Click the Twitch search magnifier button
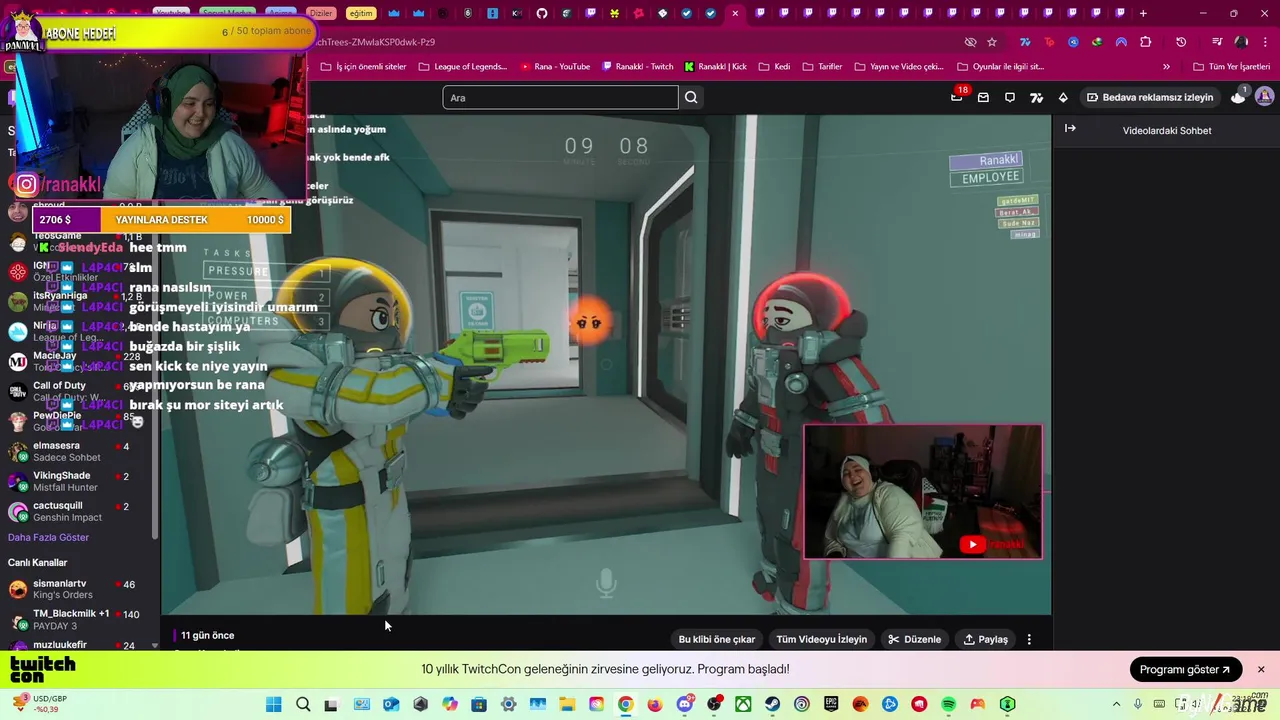Viewport: 1280px width, 720px height. pyautogui.click(x=691, y=97)
